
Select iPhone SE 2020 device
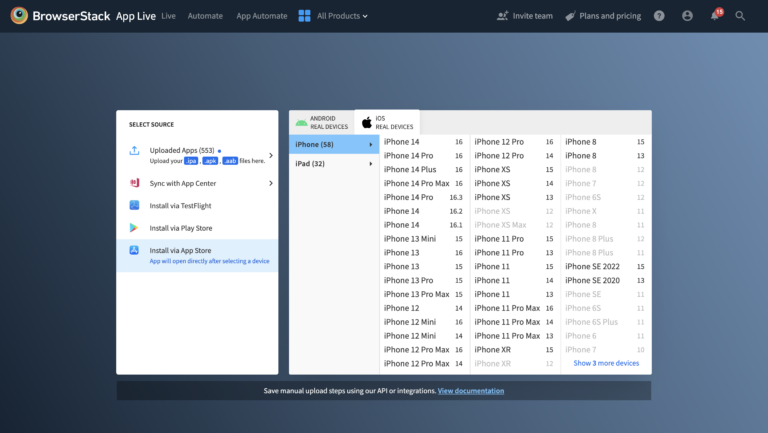(605, 281)
